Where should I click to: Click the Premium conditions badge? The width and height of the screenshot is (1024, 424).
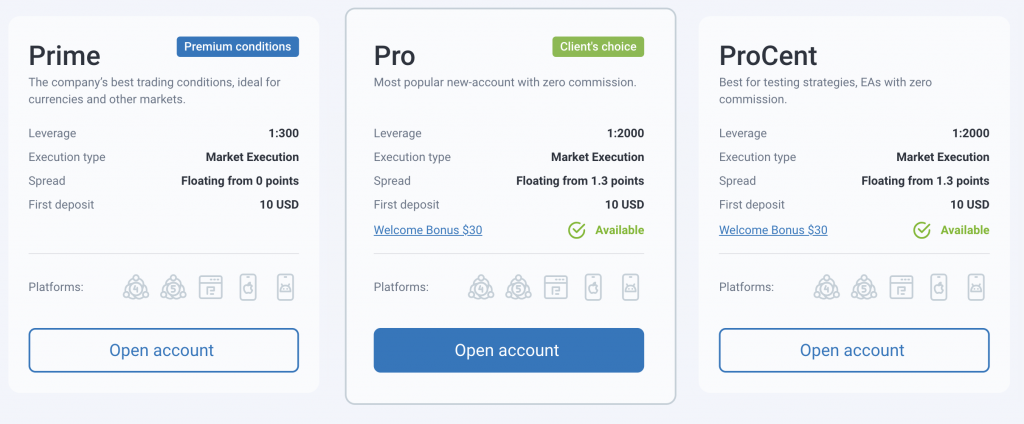tap(237, 47)
